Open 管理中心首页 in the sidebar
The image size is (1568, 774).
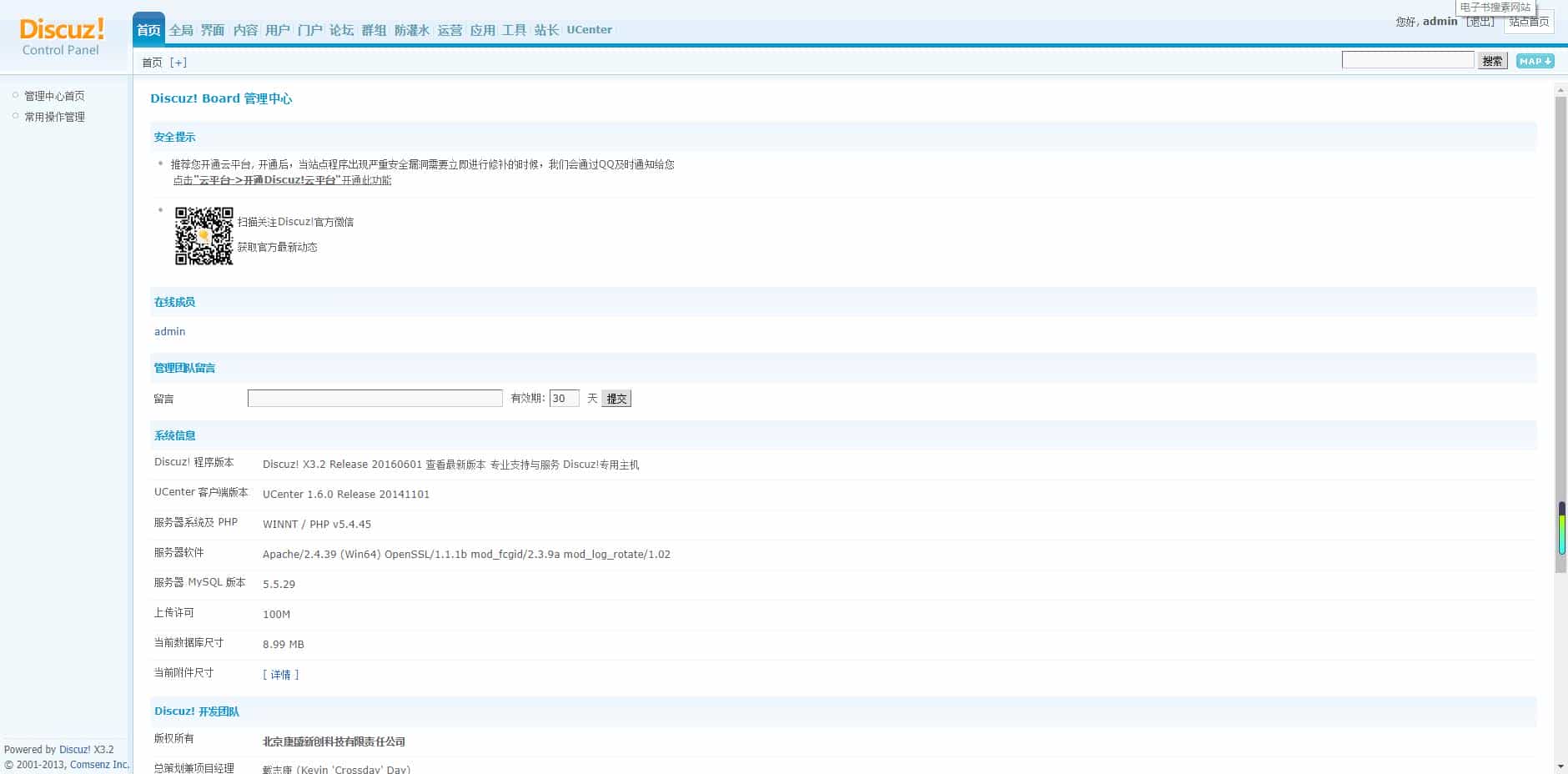54,96
